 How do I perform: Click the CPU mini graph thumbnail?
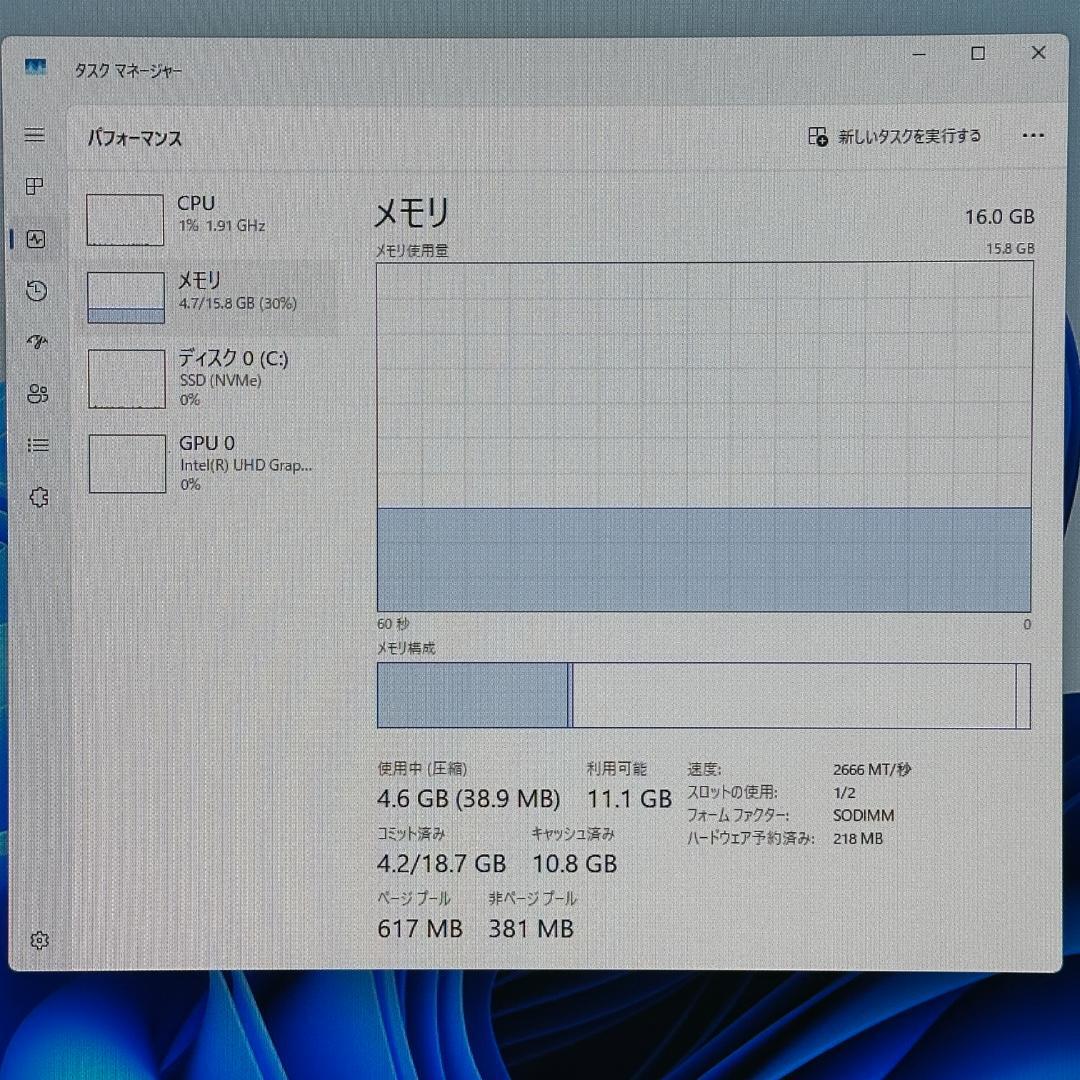(x=125, y=220)
